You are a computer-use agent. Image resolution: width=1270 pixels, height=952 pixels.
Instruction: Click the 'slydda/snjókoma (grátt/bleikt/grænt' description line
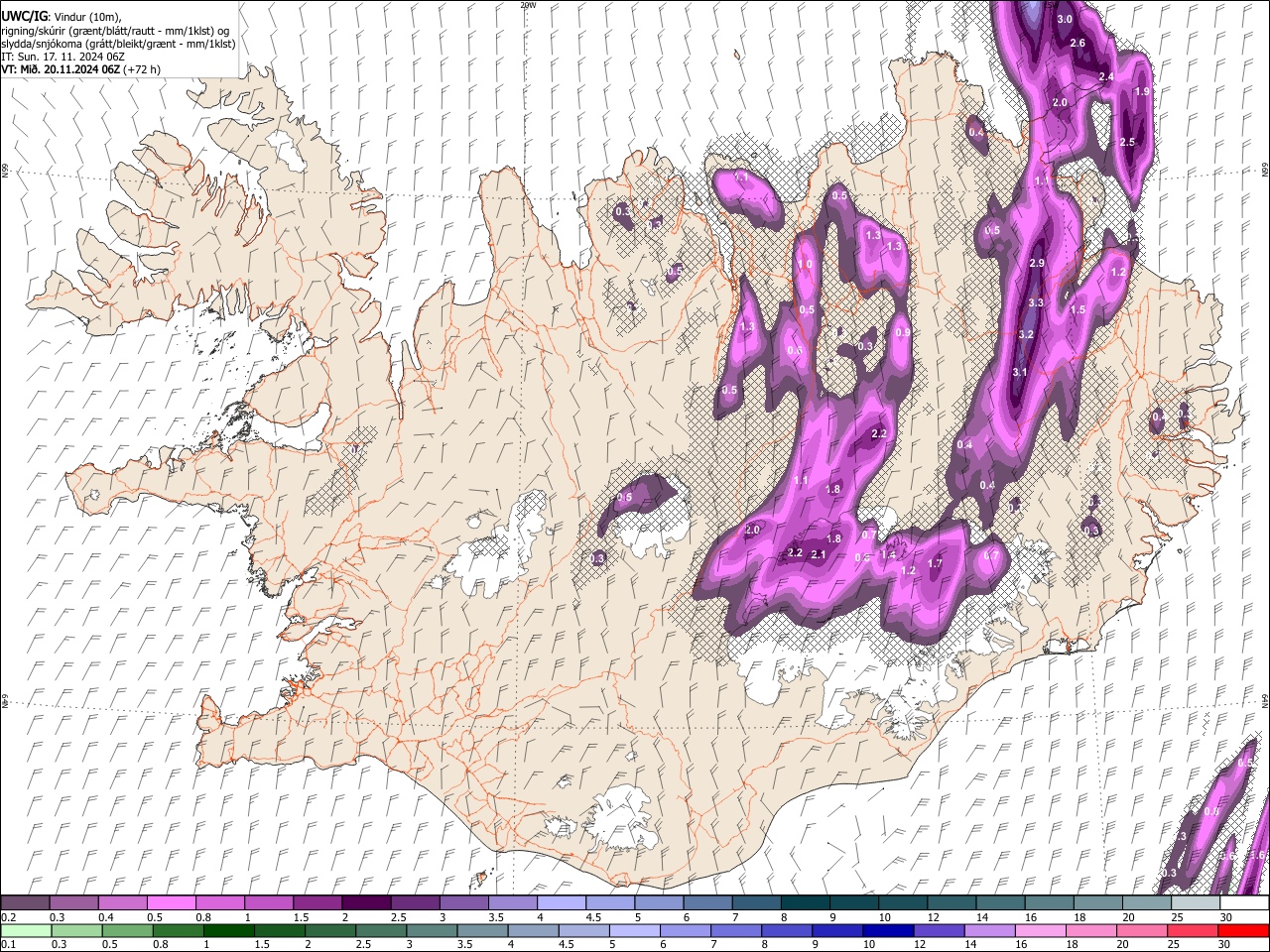pyautogui.click(x=118, y=44)
